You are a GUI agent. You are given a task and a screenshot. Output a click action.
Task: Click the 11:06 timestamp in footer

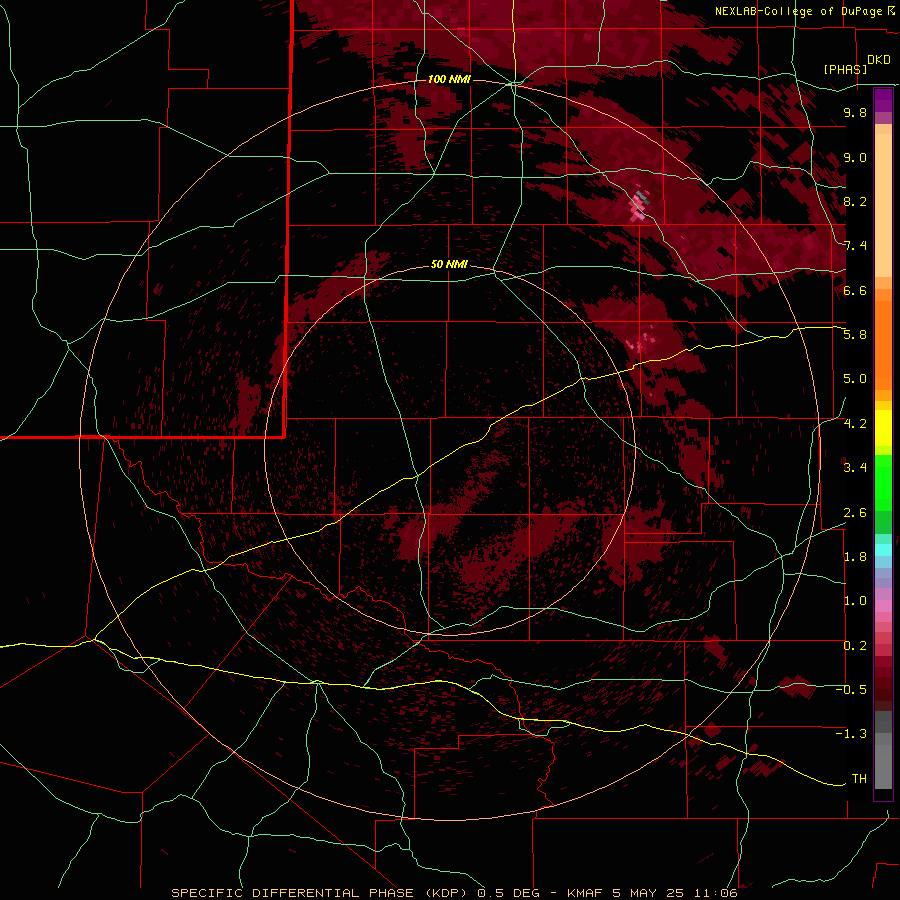(x=715, y=893)
